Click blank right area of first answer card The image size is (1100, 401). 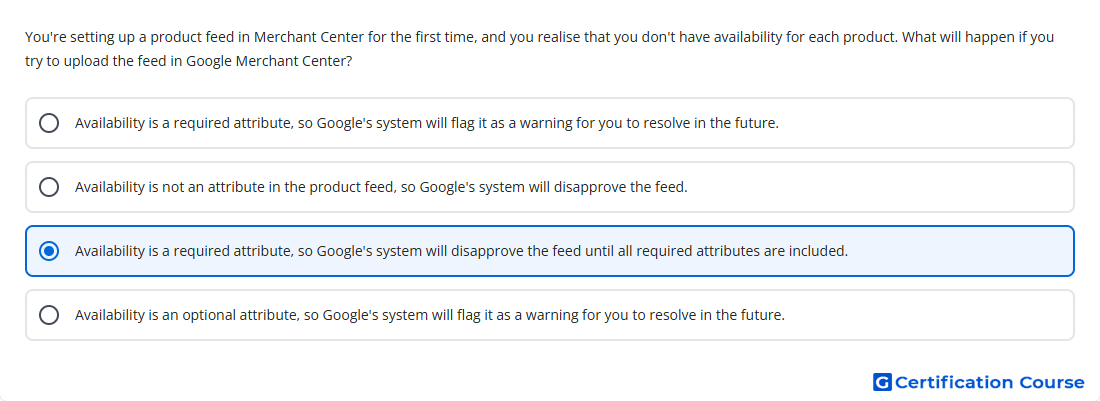(926, 123)
